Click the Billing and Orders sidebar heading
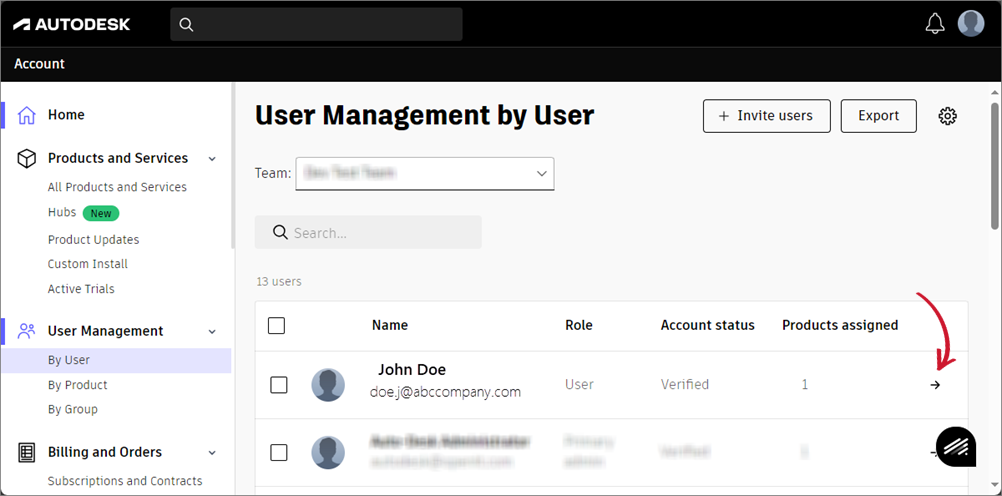 [x=105, y=452]
